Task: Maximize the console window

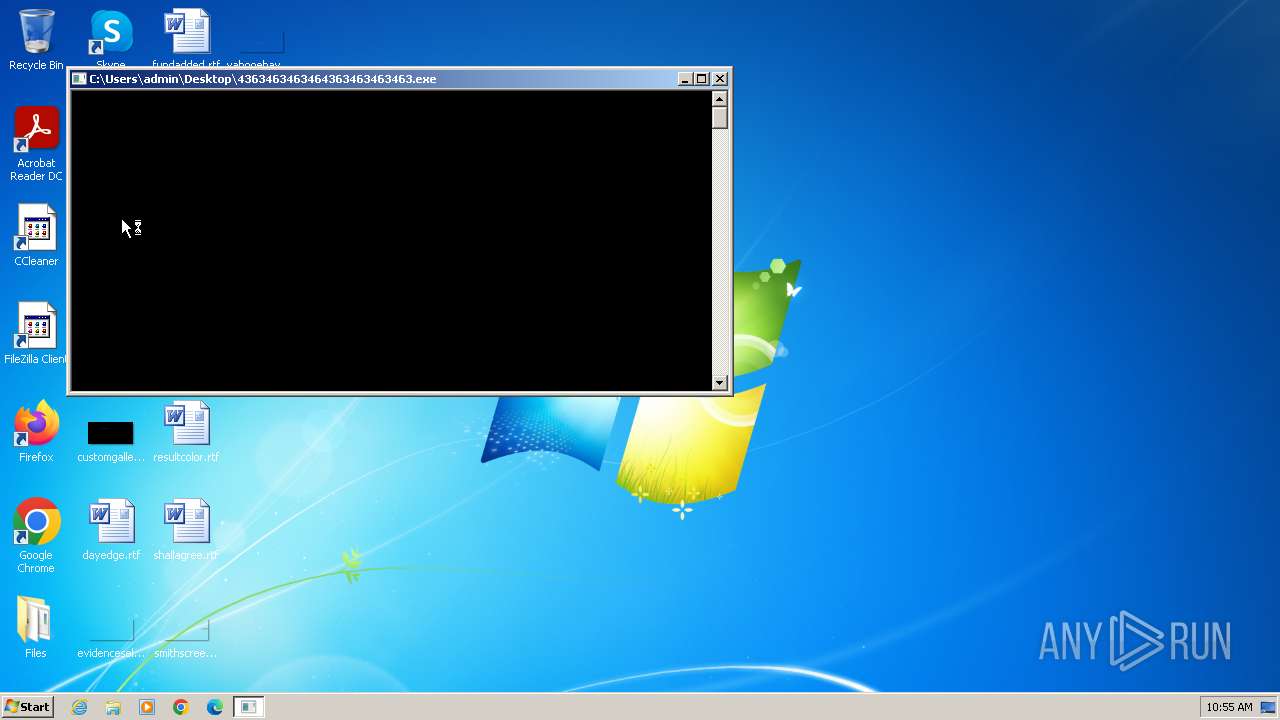Action: 702,79
